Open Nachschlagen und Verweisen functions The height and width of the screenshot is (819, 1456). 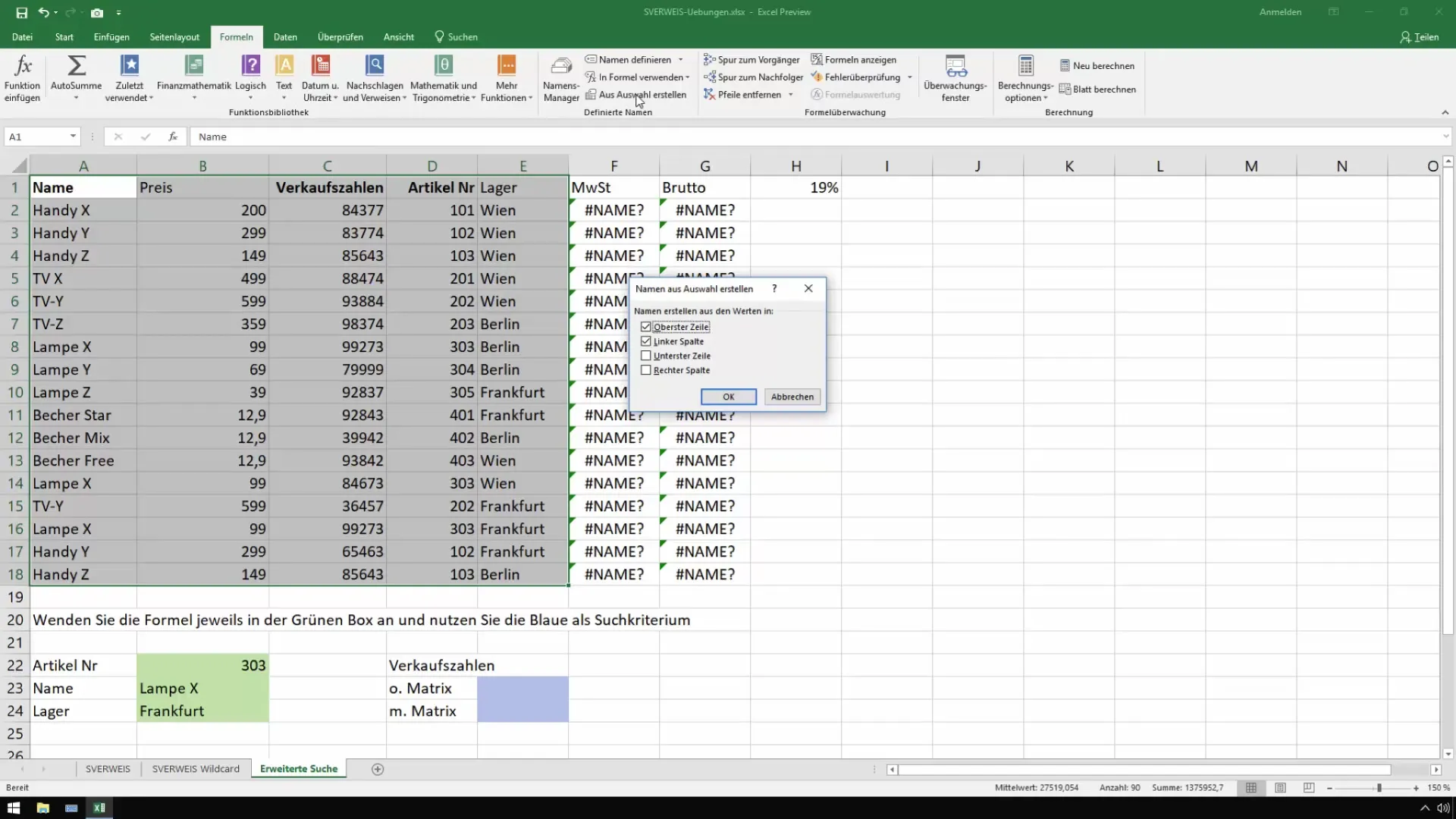[x=375, y=66]
